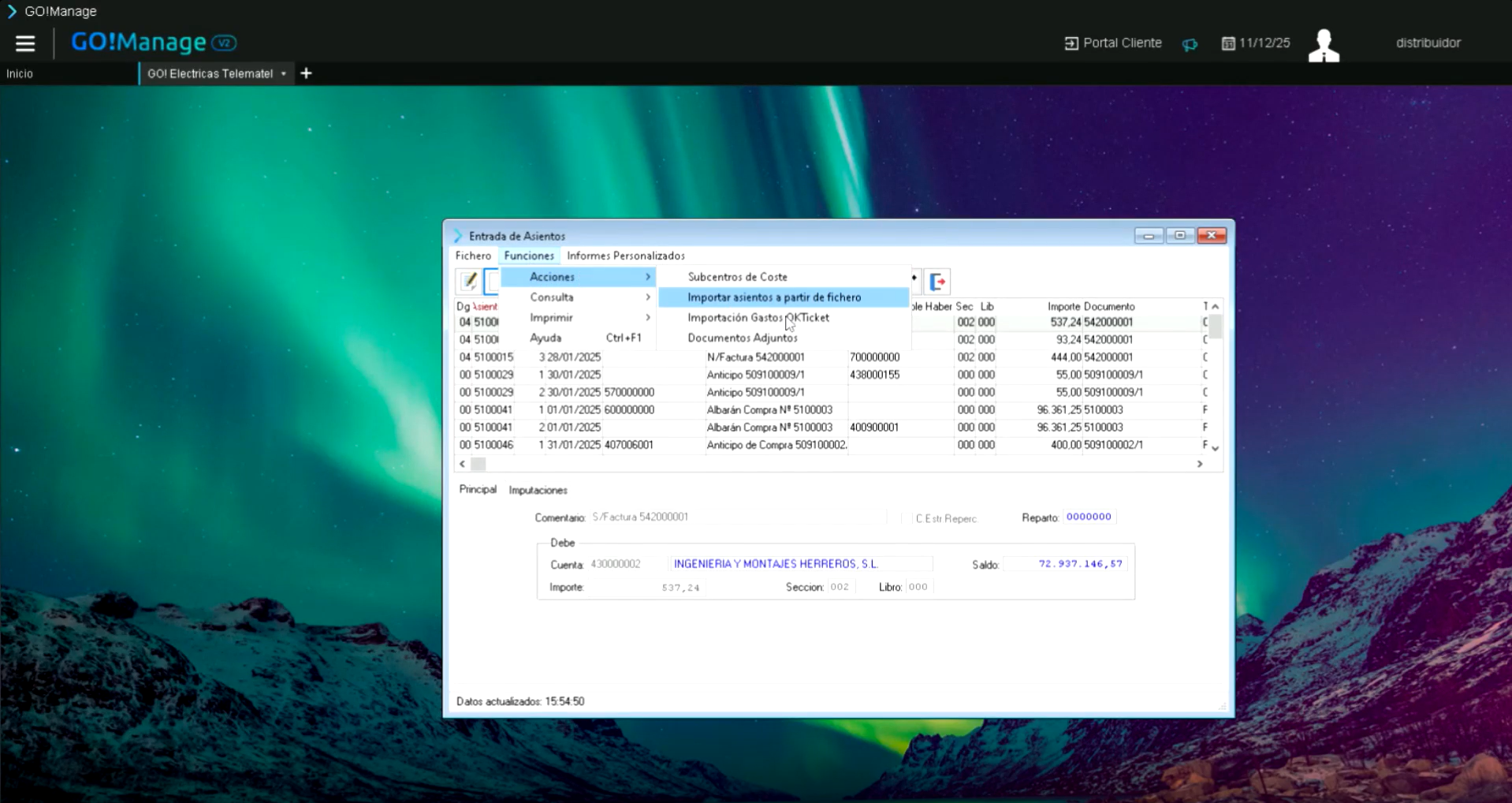Select Importar asientos a partir de fichero

pyautogui.click(x=773, y=297)
